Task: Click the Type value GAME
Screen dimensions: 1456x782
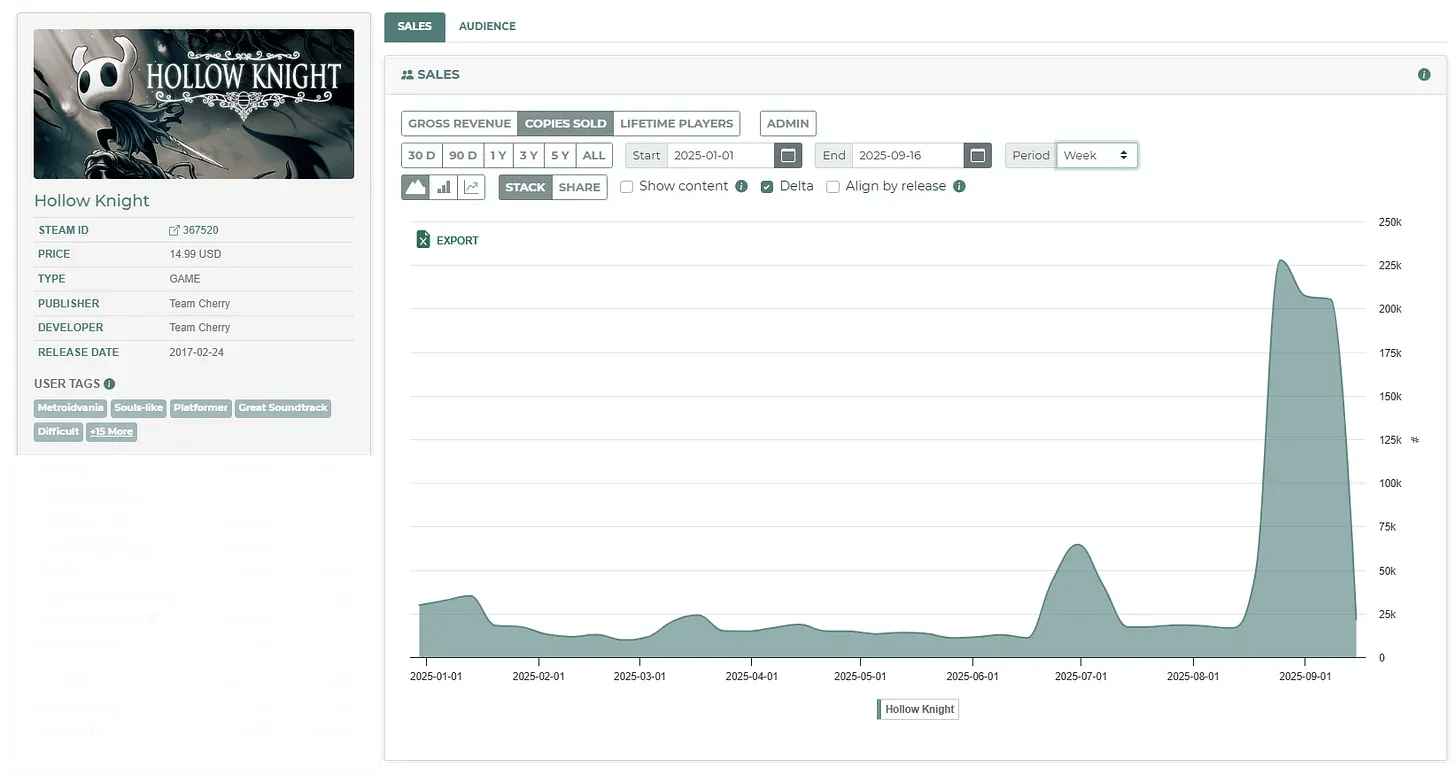Action: [x=185, y=279]
